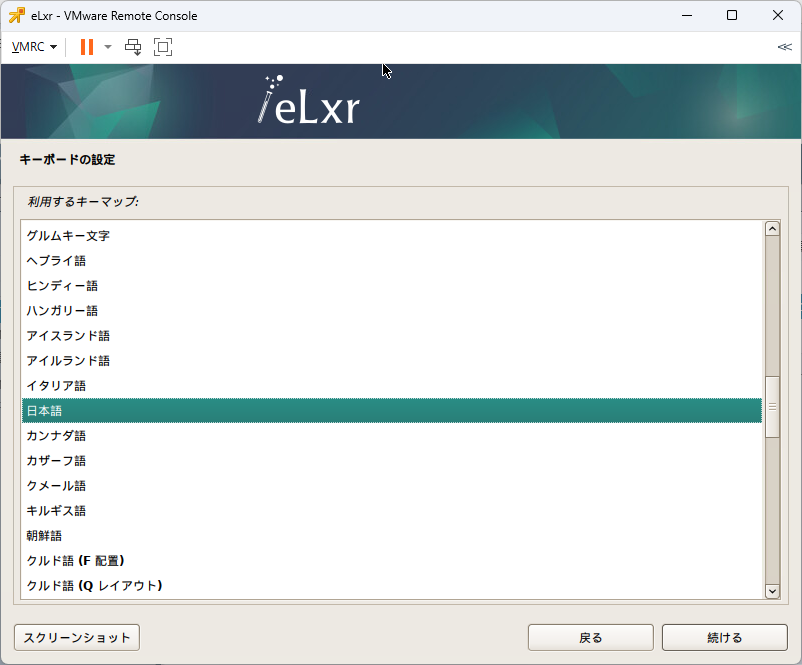Click the scrollbar up arrow

coord(772,229)
